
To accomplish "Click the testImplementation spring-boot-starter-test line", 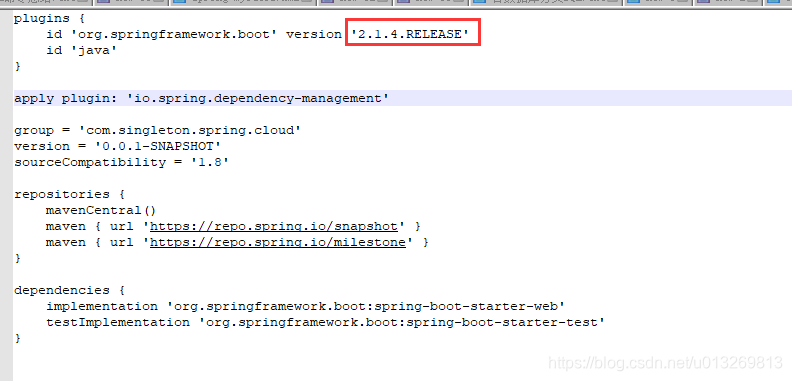I will tap(326, 322).
